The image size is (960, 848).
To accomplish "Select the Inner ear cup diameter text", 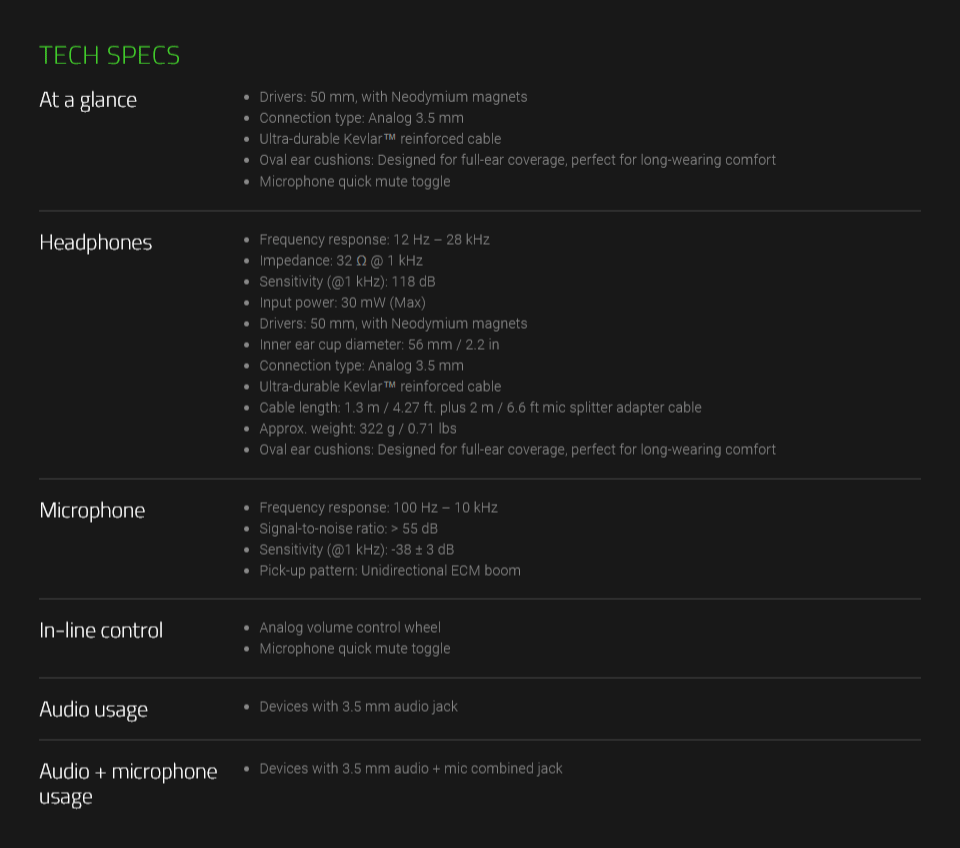I will (379, 345).
